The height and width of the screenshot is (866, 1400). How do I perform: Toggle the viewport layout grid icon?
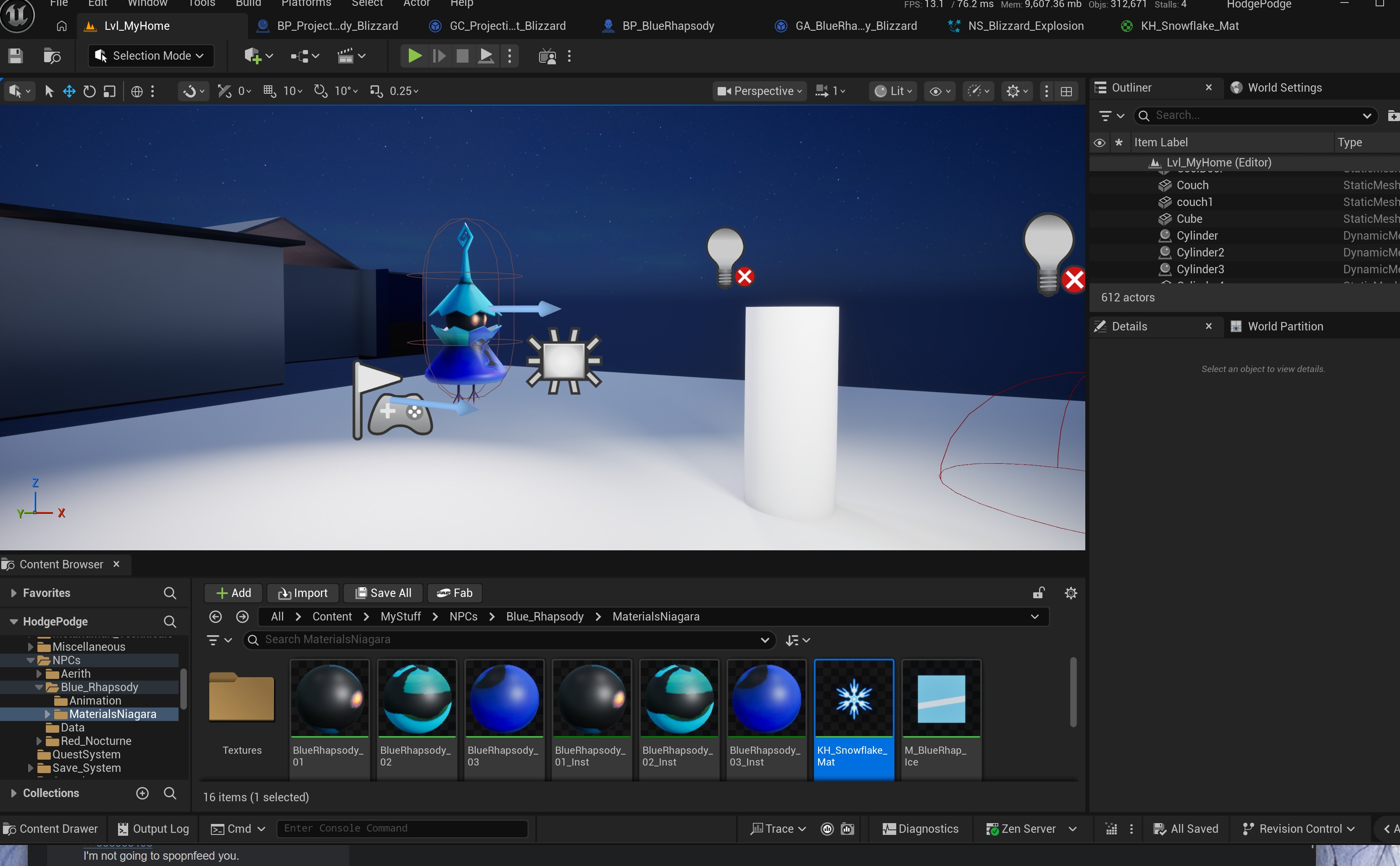pos(1066,91)
